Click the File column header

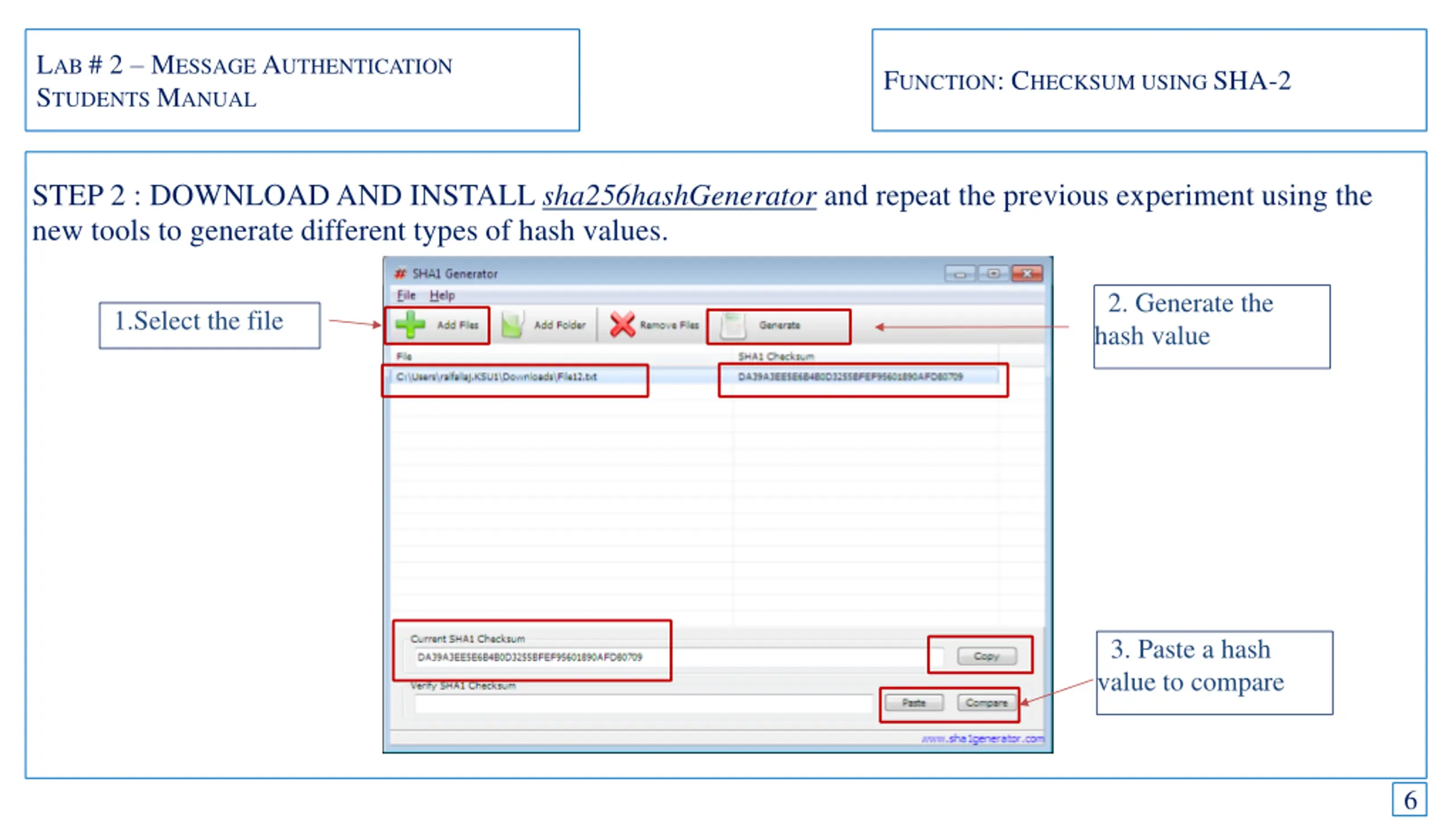(x=404, y=357)
